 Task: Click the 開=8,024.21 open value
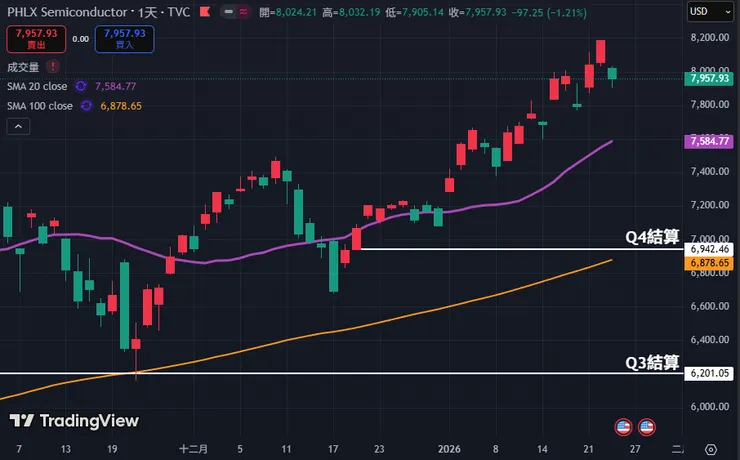tap(288, 12)
